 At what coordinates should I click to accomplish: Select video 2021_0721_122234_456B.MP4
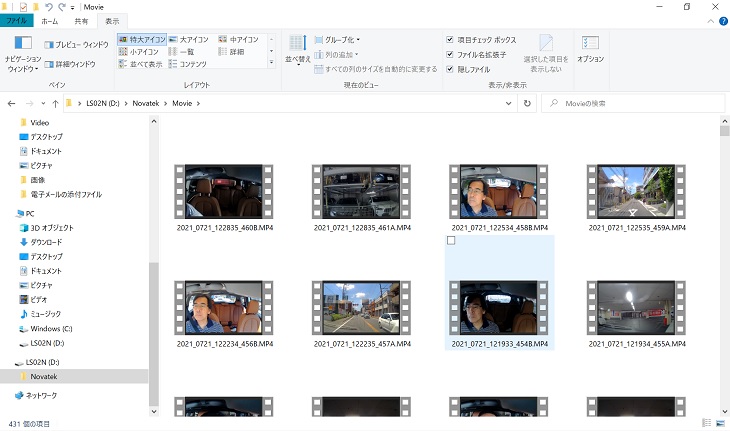224,314
